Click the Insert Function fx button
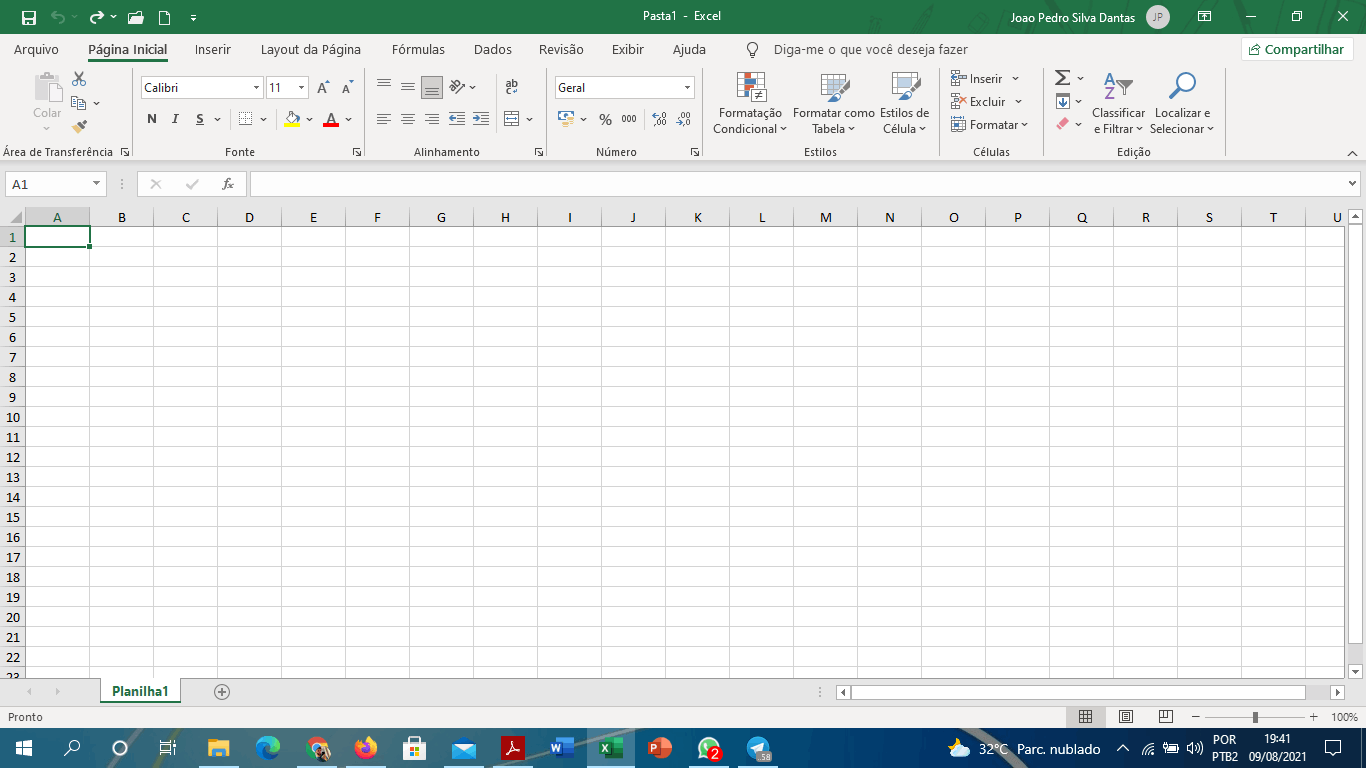 pos(228,184)
